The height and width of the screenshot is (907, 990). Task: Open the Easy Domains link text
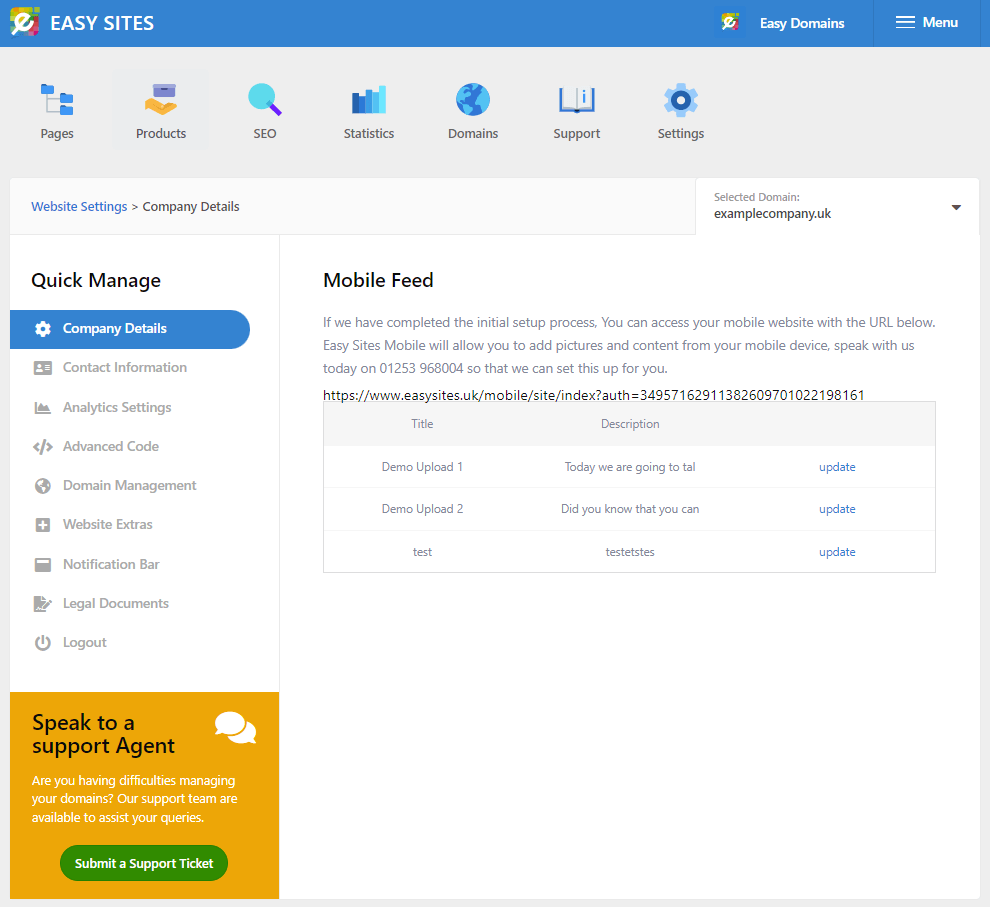pos(802,23)
